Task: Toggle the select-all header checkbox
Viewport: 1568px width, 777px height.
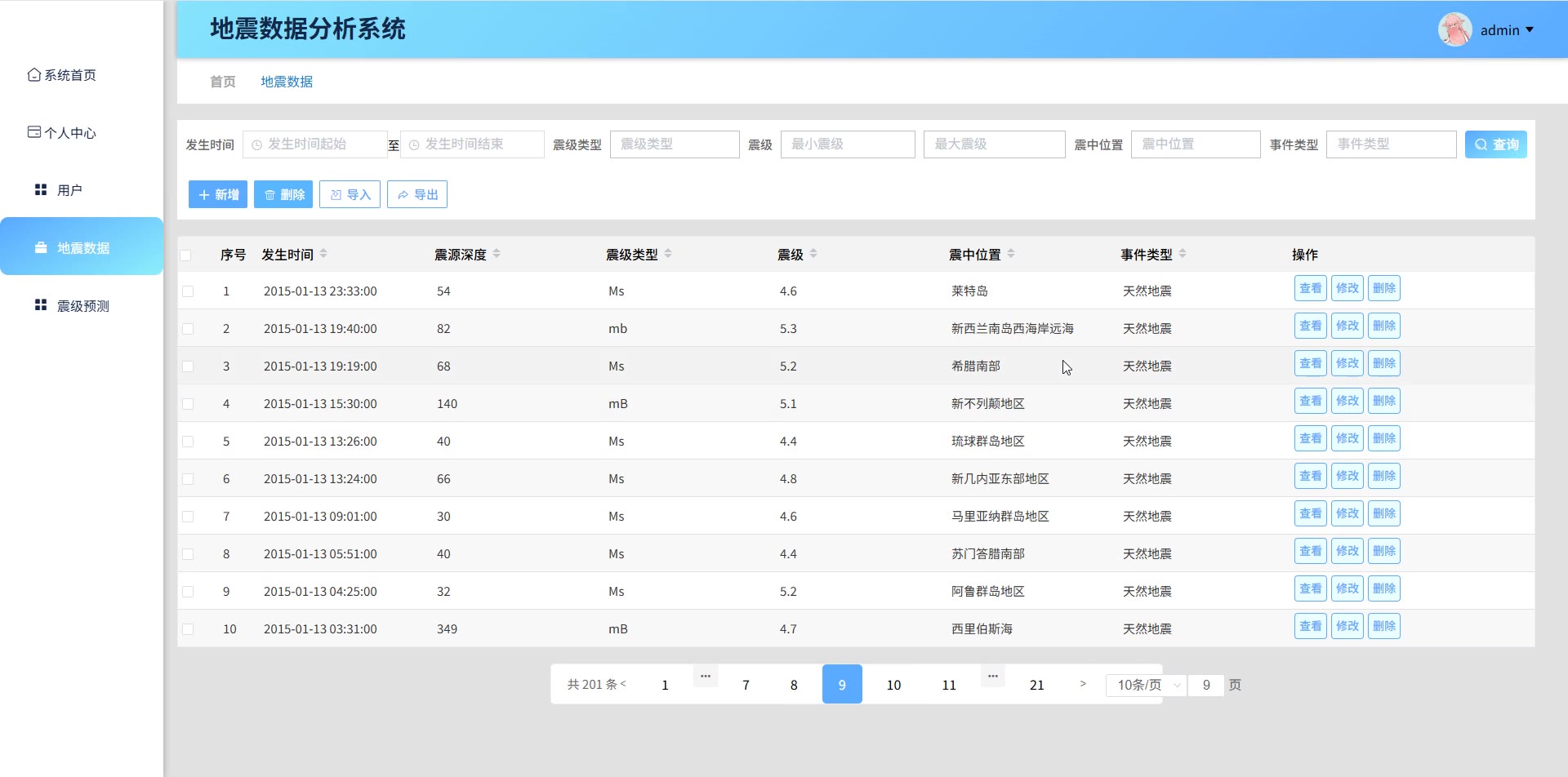Action: pyautogui.click(x=186, y=255)
